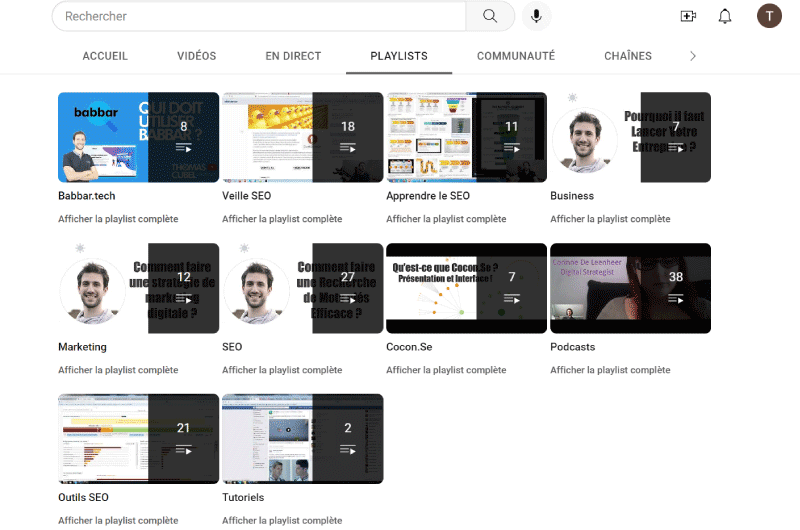Screen dimensions: 800x530
Task: Open the create video icon
Action: (688, 16)
